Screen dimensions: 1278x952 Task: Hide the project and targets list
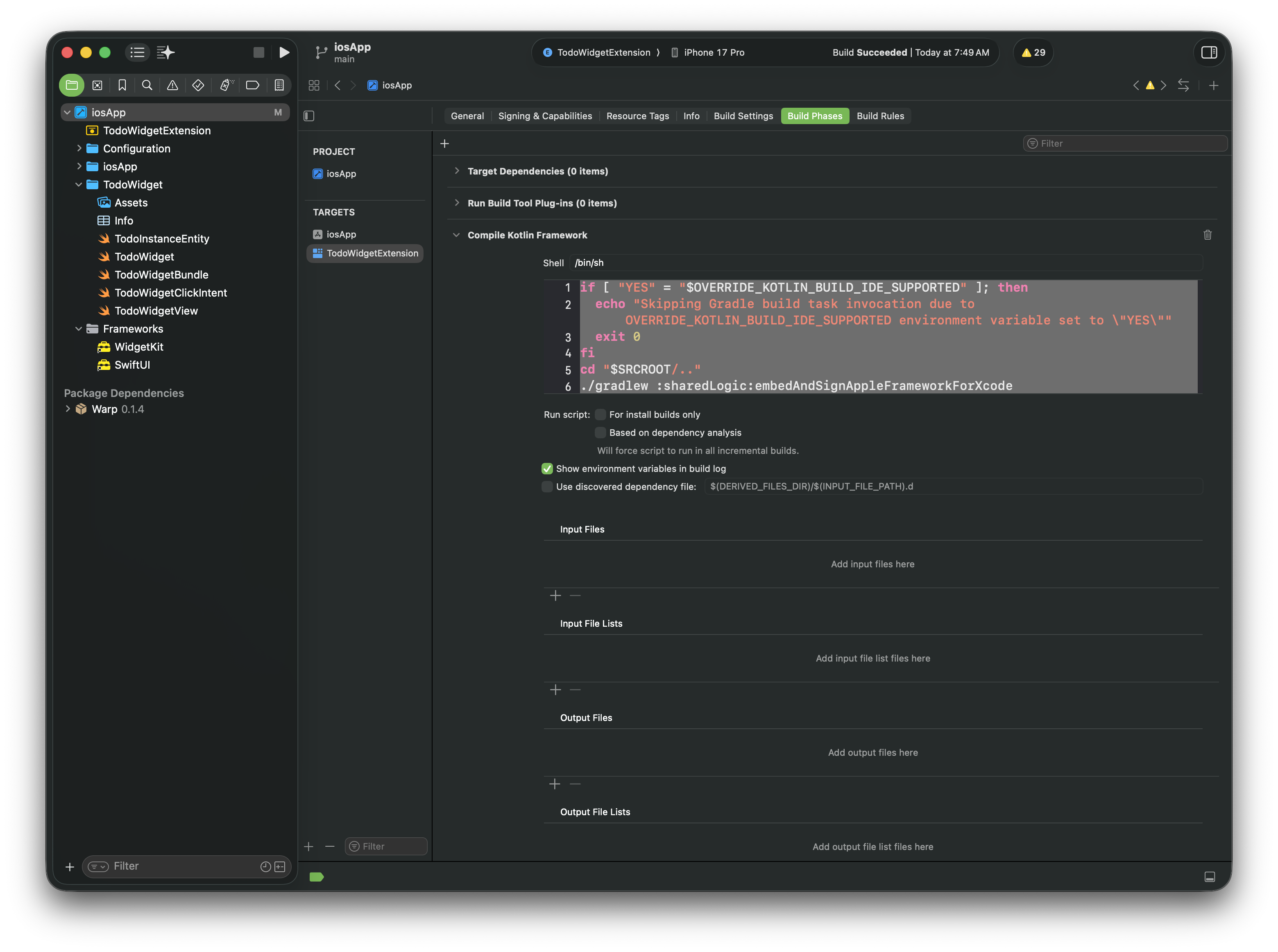(x=309, y=116)
